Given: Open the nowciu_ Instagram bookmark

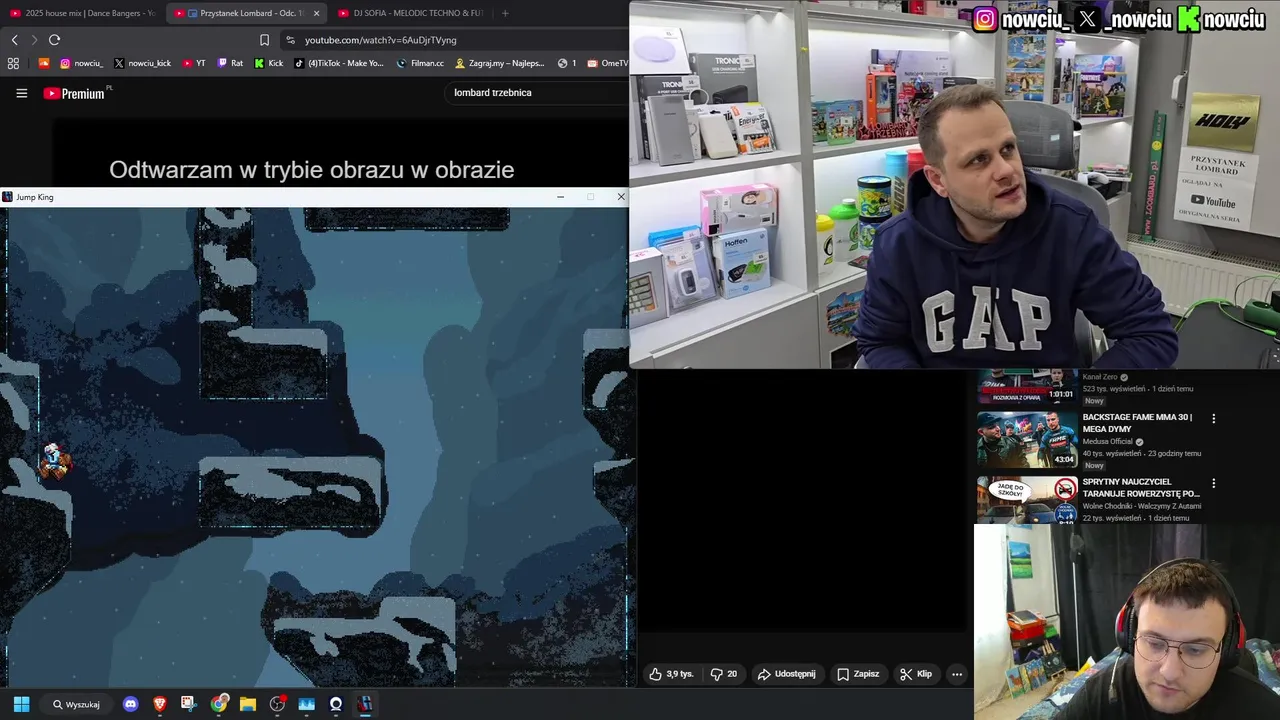Looking at the screenshot, I should click(81, 63).
